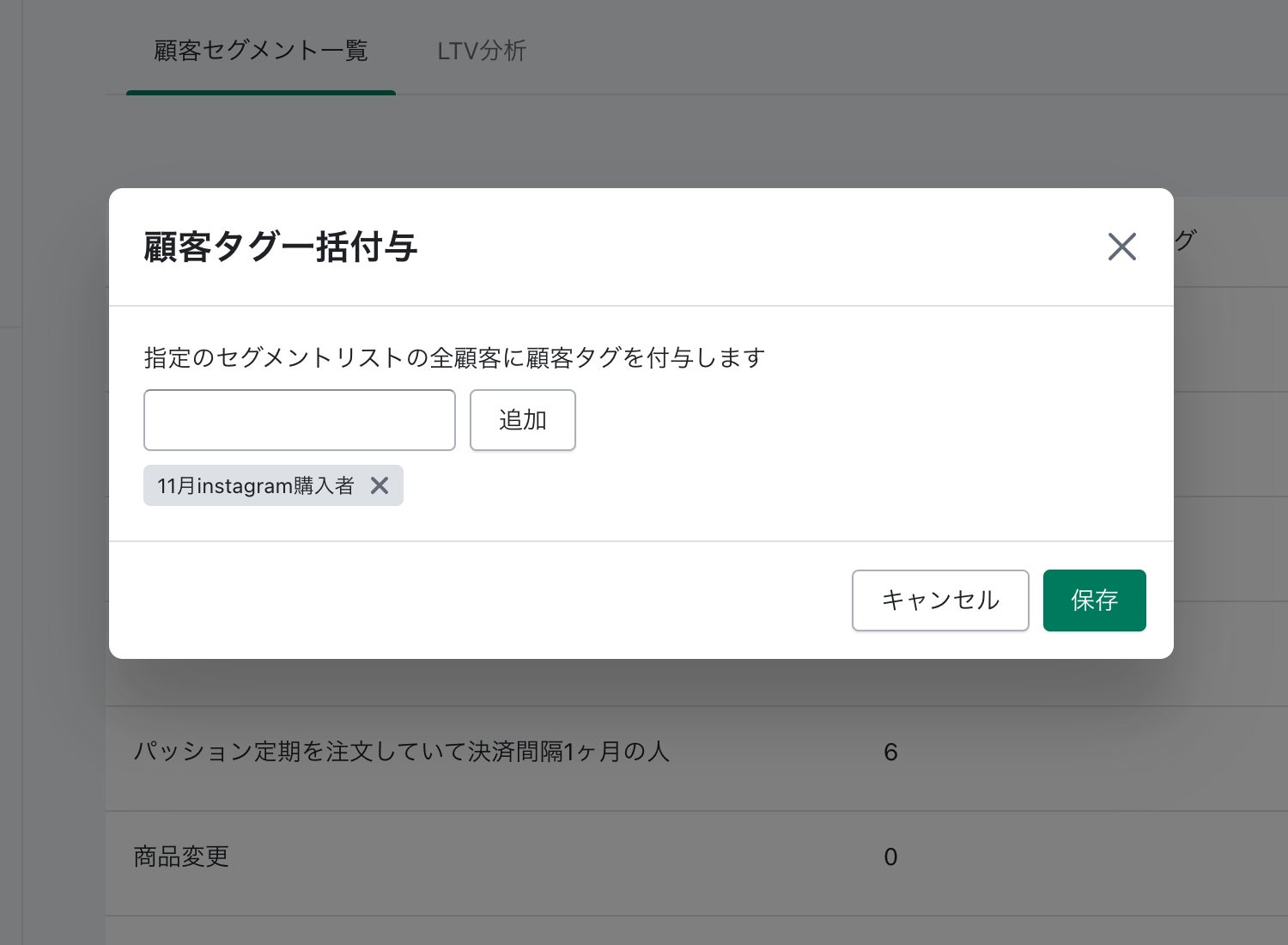The height and width of the screenshot is (945, 1288).
Task: Click the blank dialog area right of 追加
Action: pos(859,420)
